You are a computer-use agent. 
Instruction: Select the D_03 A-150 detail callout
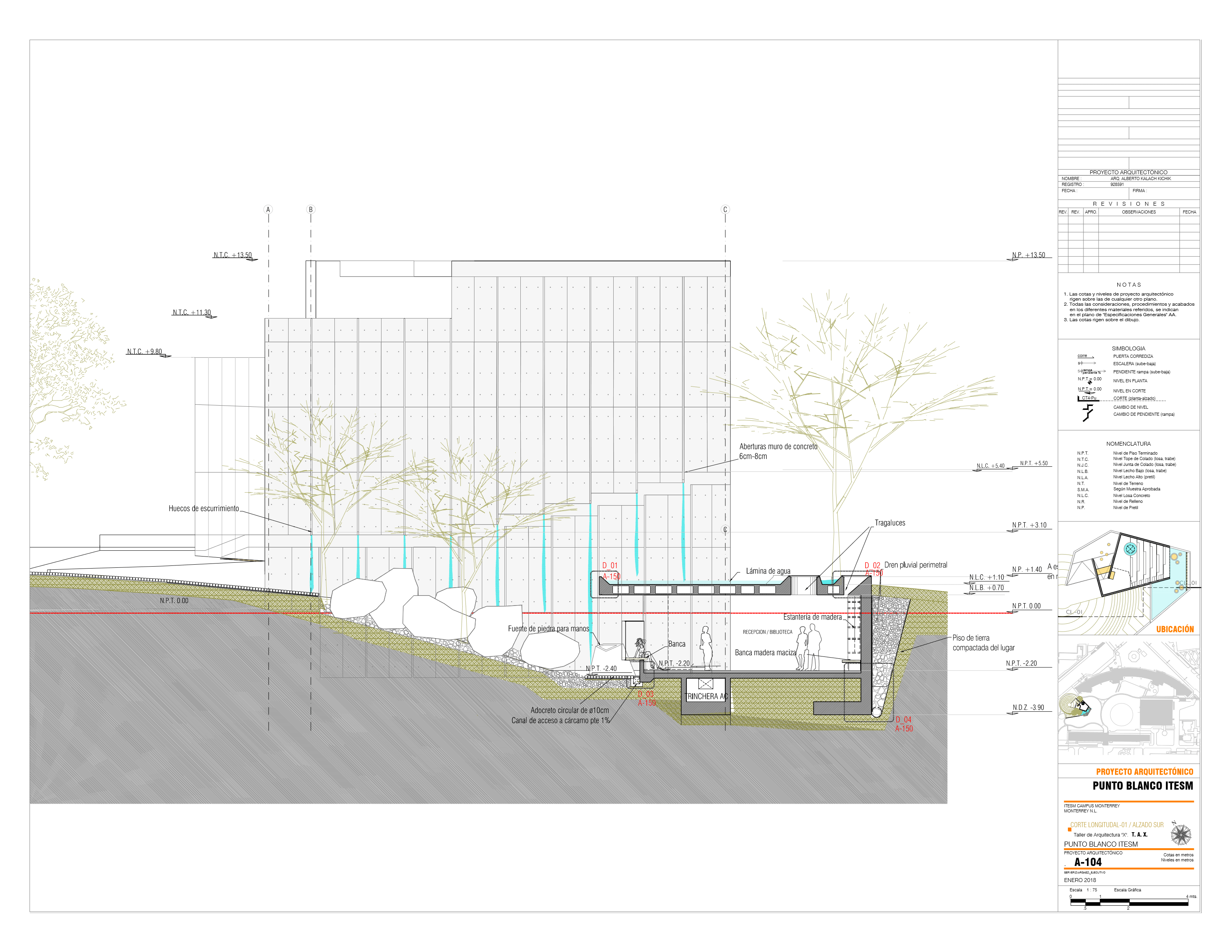pyautogui.click(x=646, y=698)
